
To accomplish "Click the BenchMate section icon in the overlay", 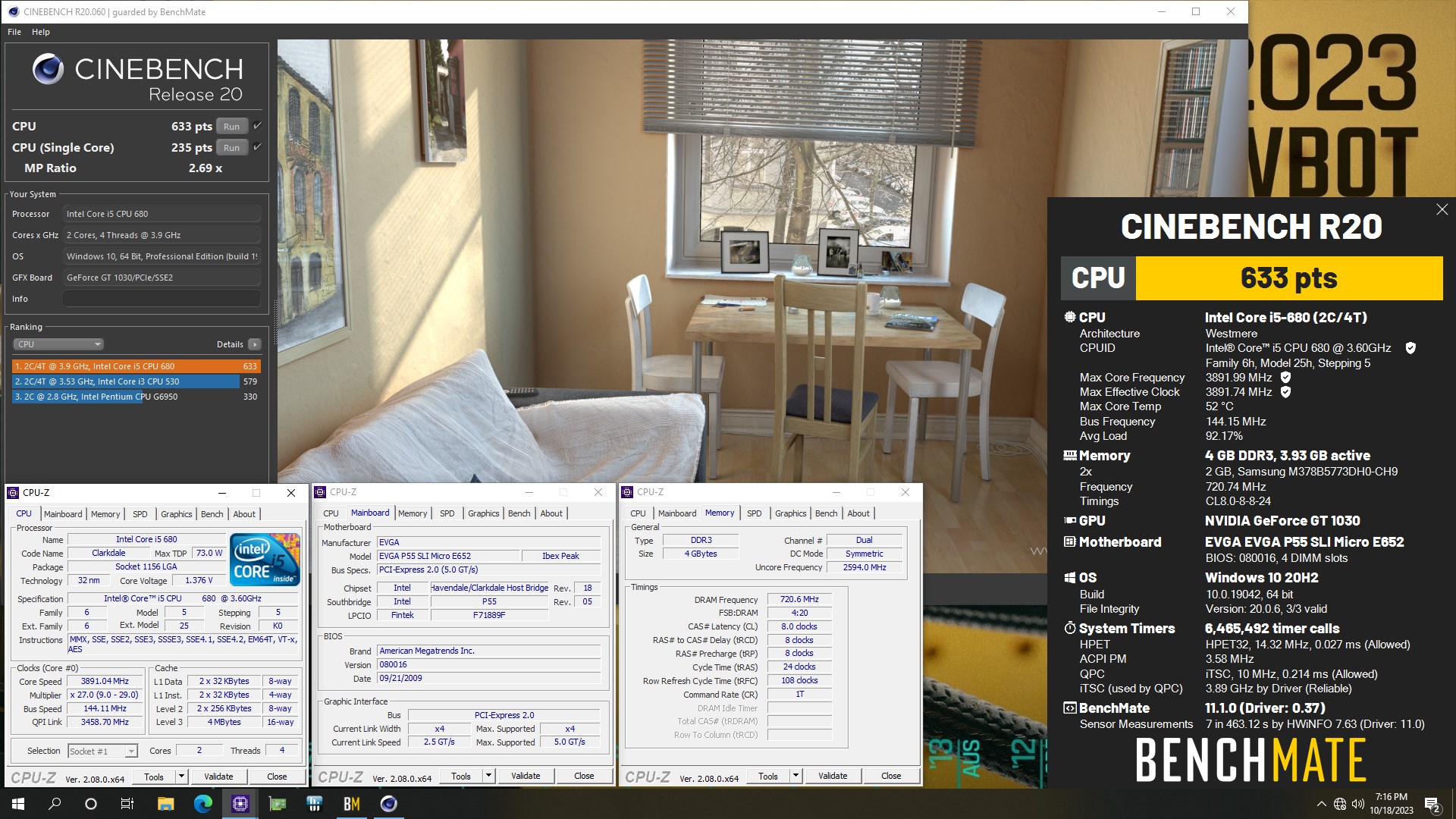I will point(1070,708).
